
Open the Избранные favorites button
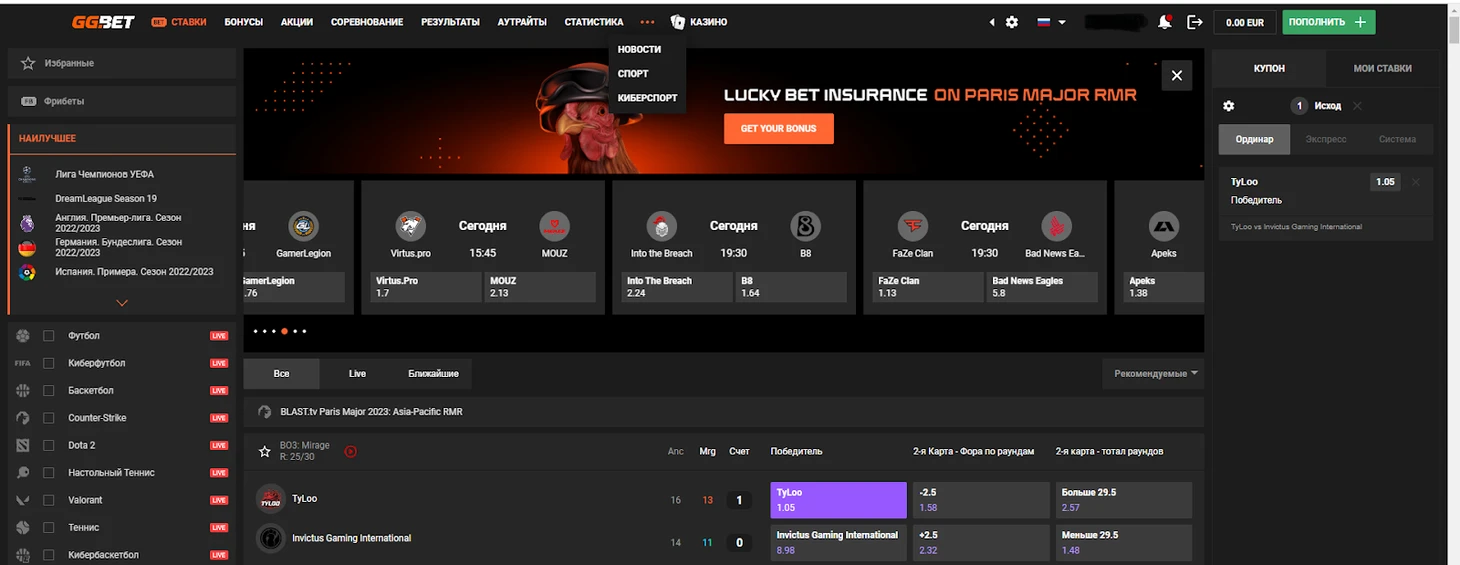coord(122,63)
